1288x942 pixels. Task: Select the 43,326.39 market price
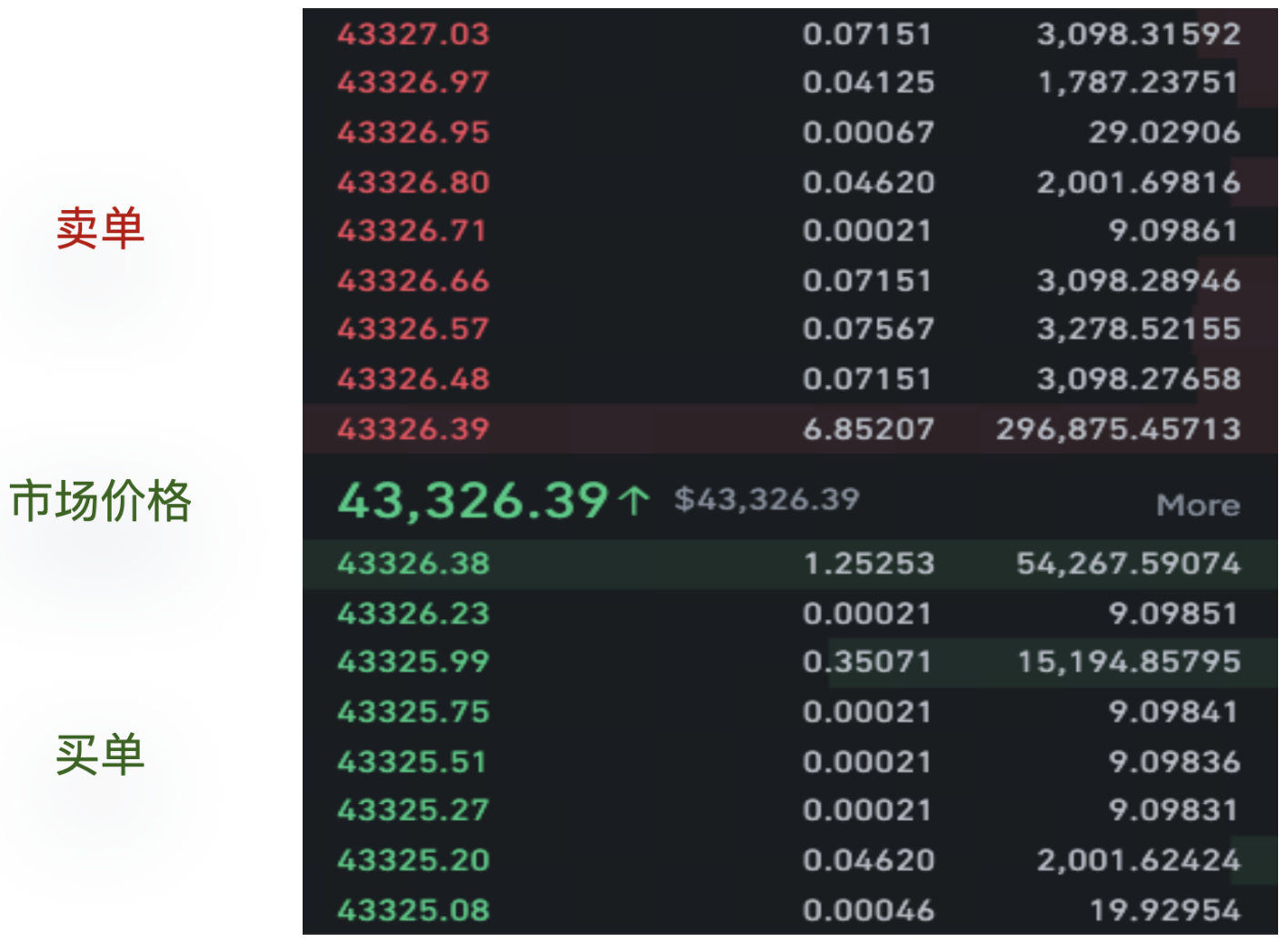click(x=472, y=499)
